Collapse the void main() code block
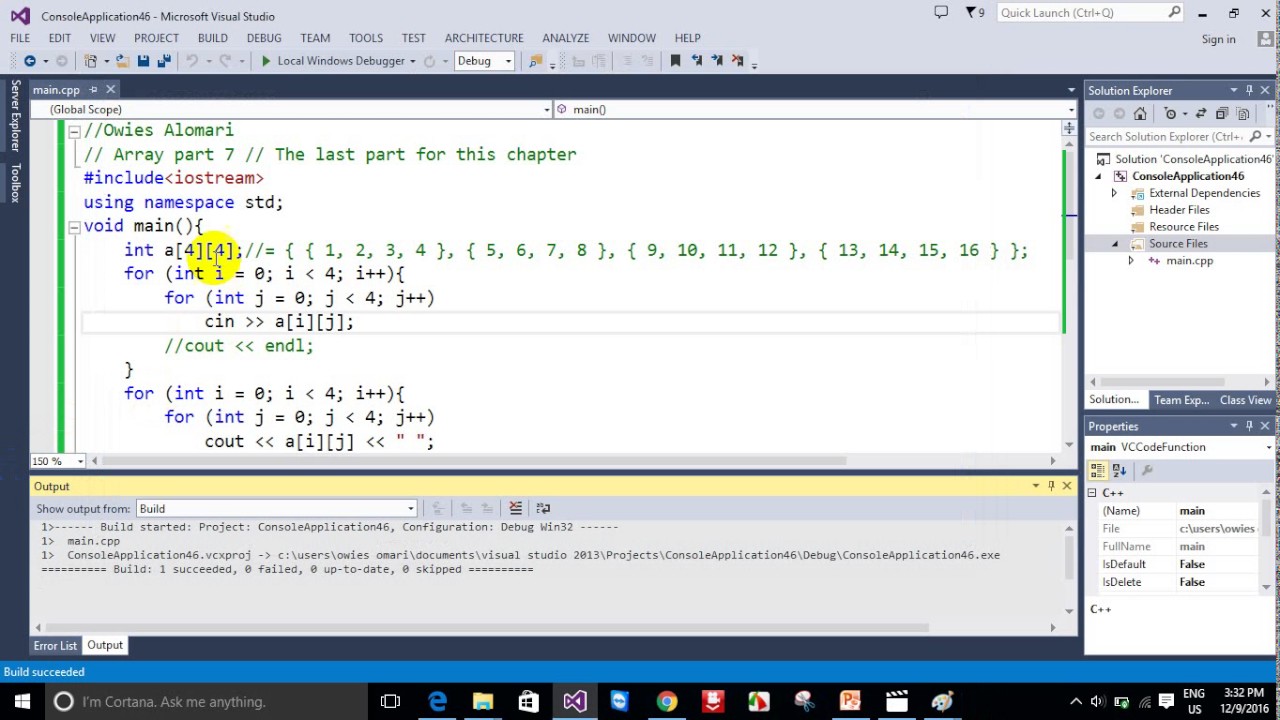 (74, 227)
